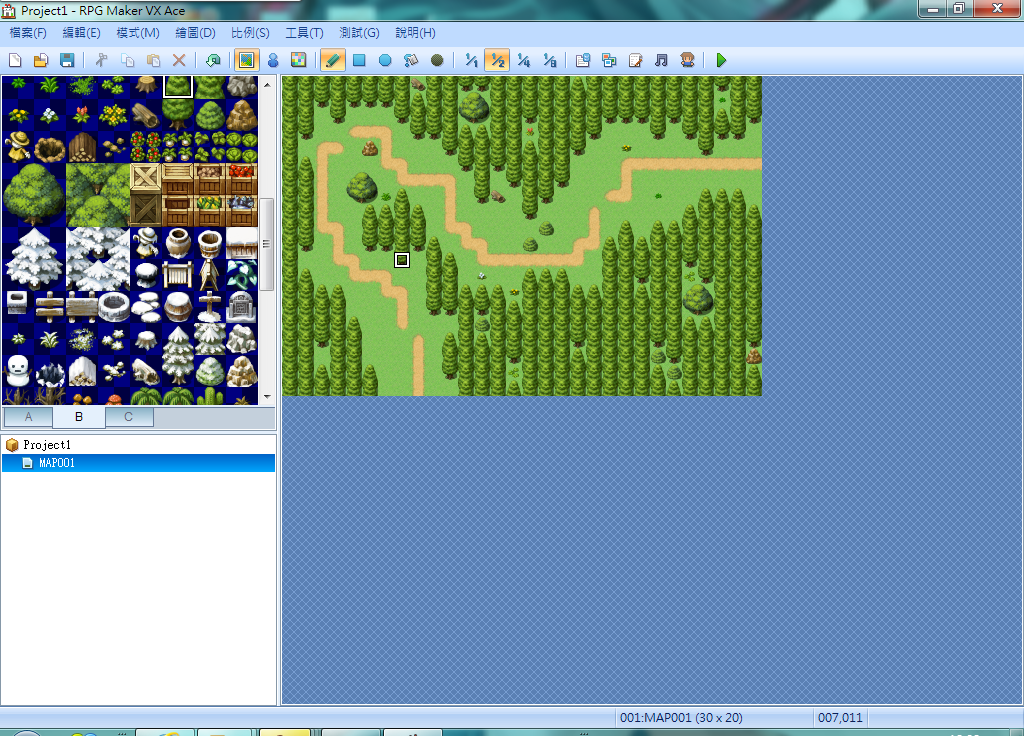This screenshot has width=1024, height=736.
Task: Set map zoom to 1/2 scale
Action: pyautogui.click(x=497, y=61)
